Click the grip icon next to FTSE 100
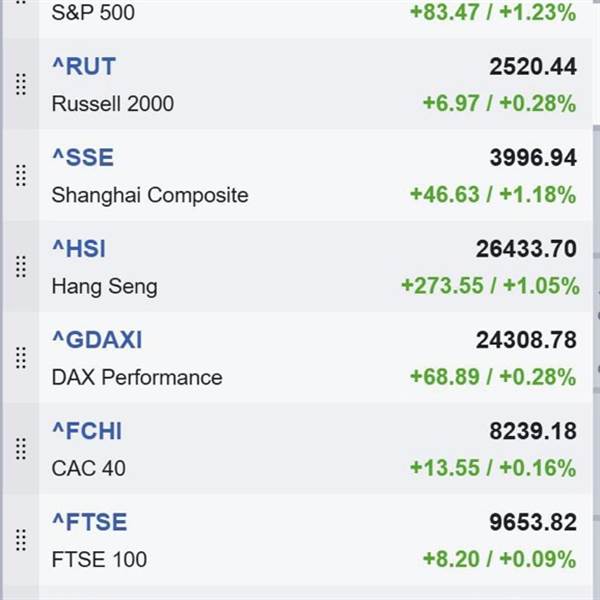 (21, 540)
